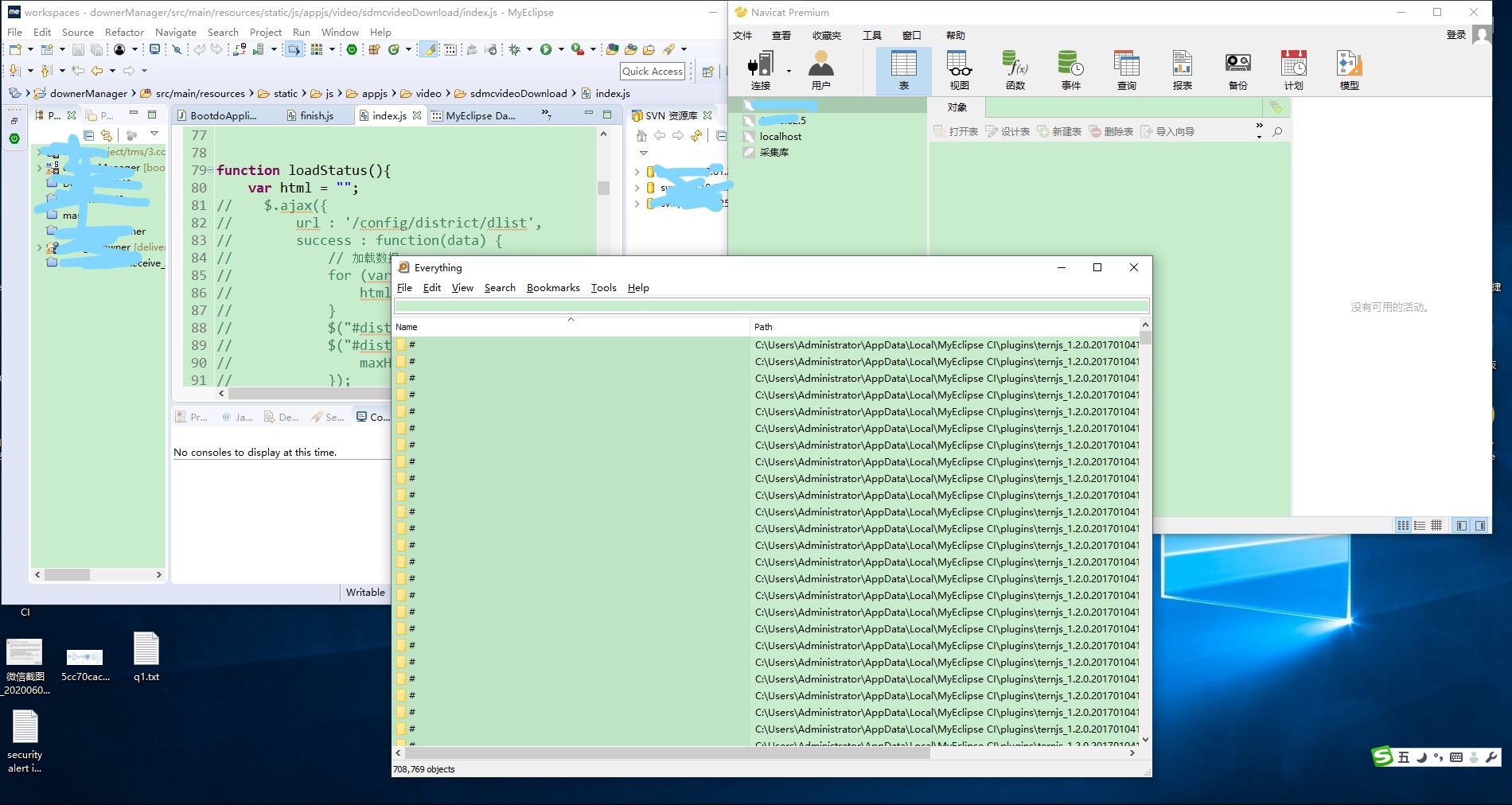Click the green Run button in MyEclipse toolbar
The width and height of the screenshot is (1512, 805).
coord(546,49)
